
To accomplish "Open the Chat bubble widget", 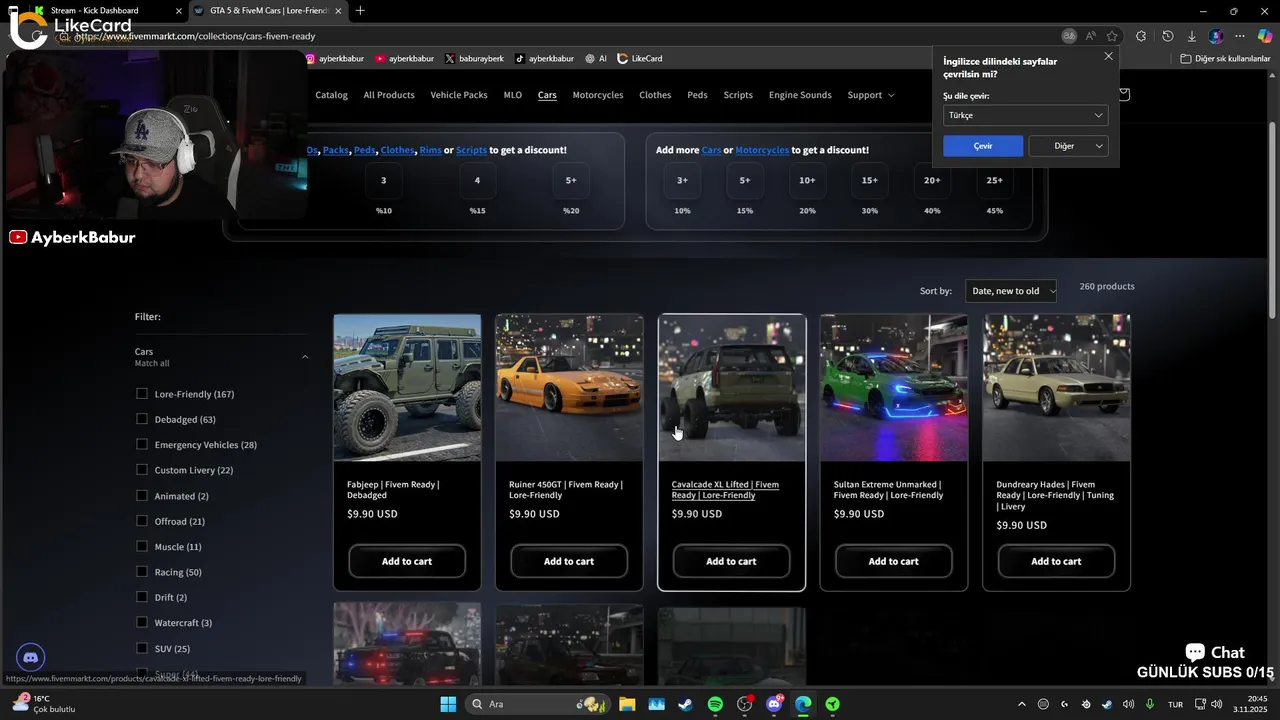I will point(1214,652).
